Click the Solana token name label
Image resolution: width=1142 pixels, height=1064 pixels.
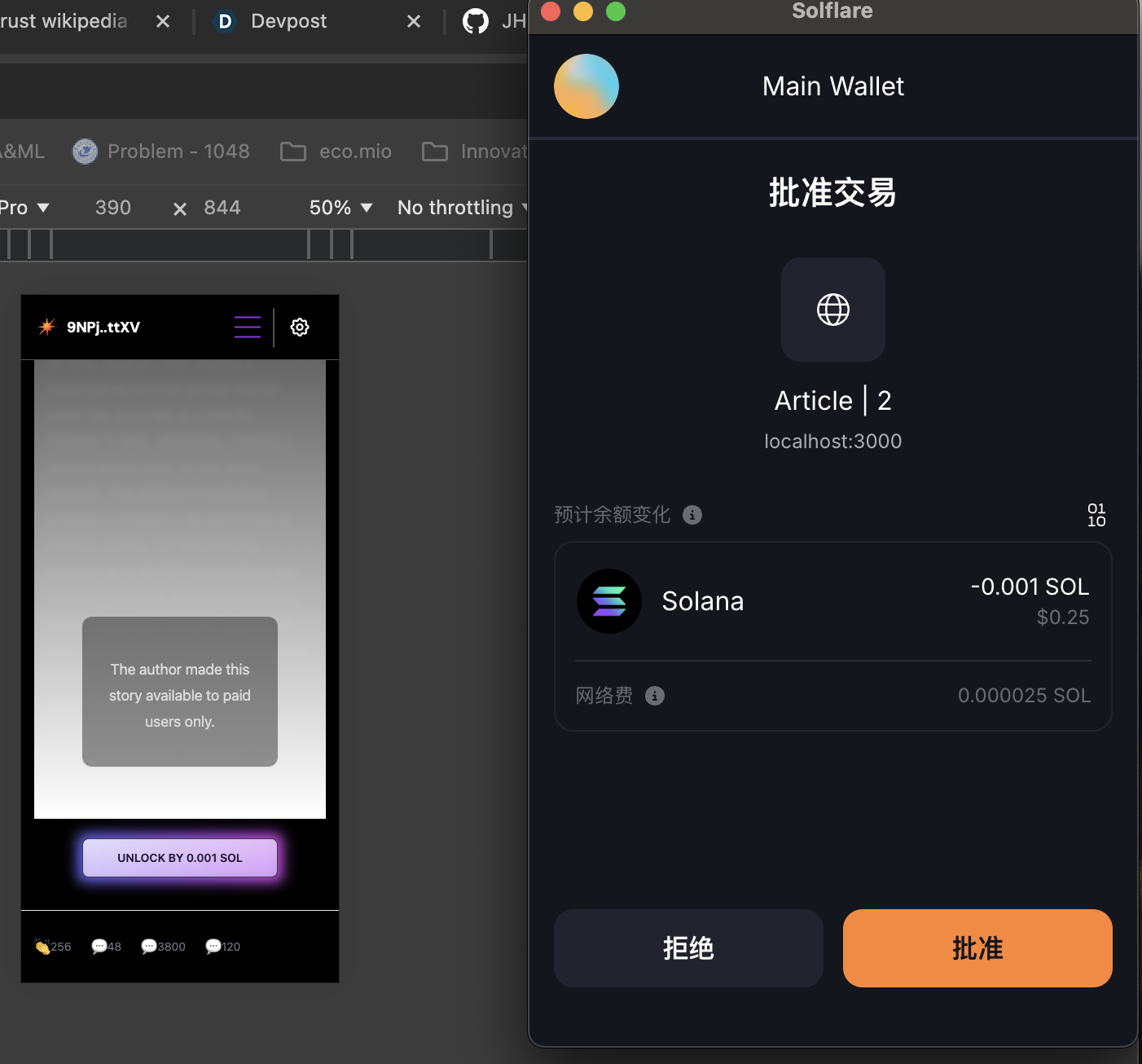click(703, 601)
